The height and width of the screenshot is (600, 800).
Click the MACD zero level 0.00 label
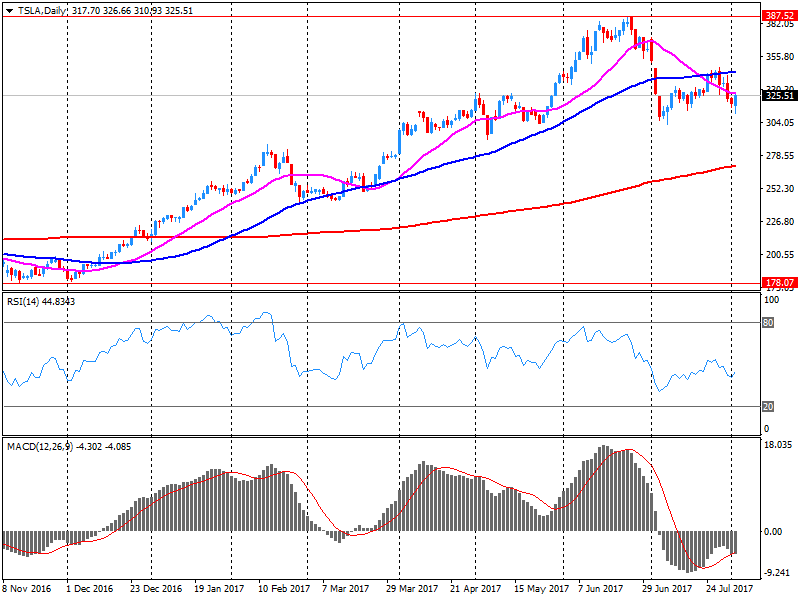pyautogui.click(x=773, y=532)
